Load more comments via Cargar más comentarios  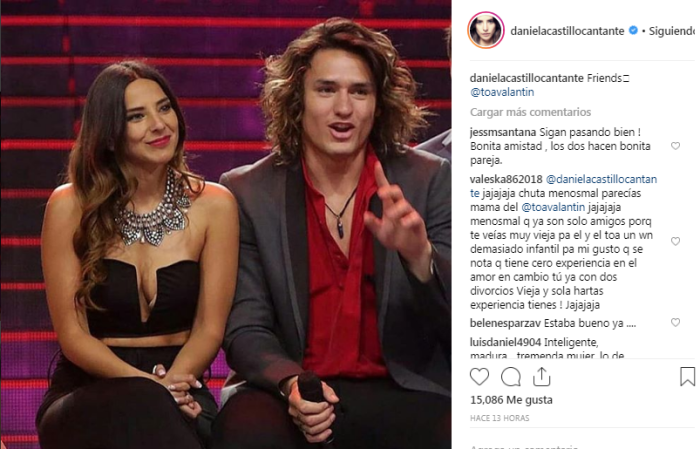pos(530,112)
